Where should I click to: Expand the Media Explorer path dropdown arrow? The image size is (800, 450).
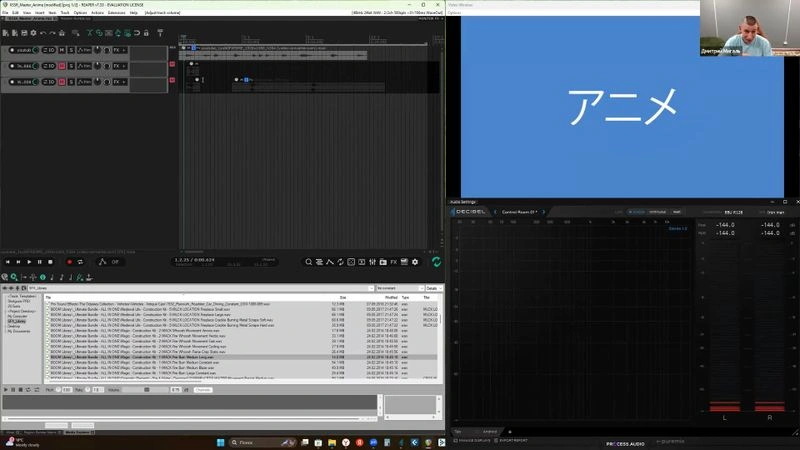371,288
